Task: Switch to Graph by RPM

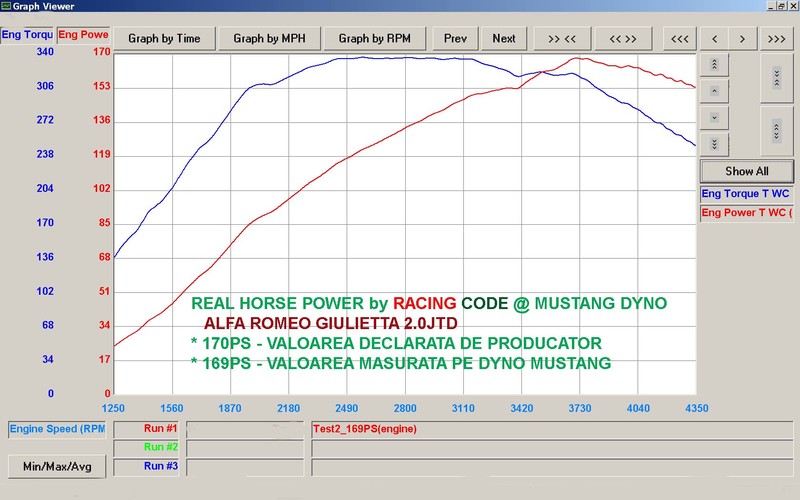Action: [374, 39]
